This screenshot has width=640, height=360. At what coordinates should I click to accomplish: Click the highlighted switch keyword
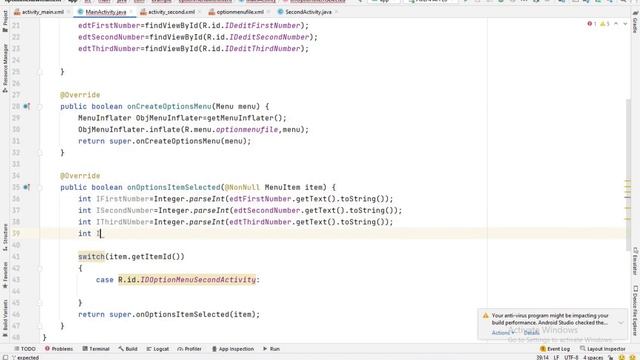(91, 257)
